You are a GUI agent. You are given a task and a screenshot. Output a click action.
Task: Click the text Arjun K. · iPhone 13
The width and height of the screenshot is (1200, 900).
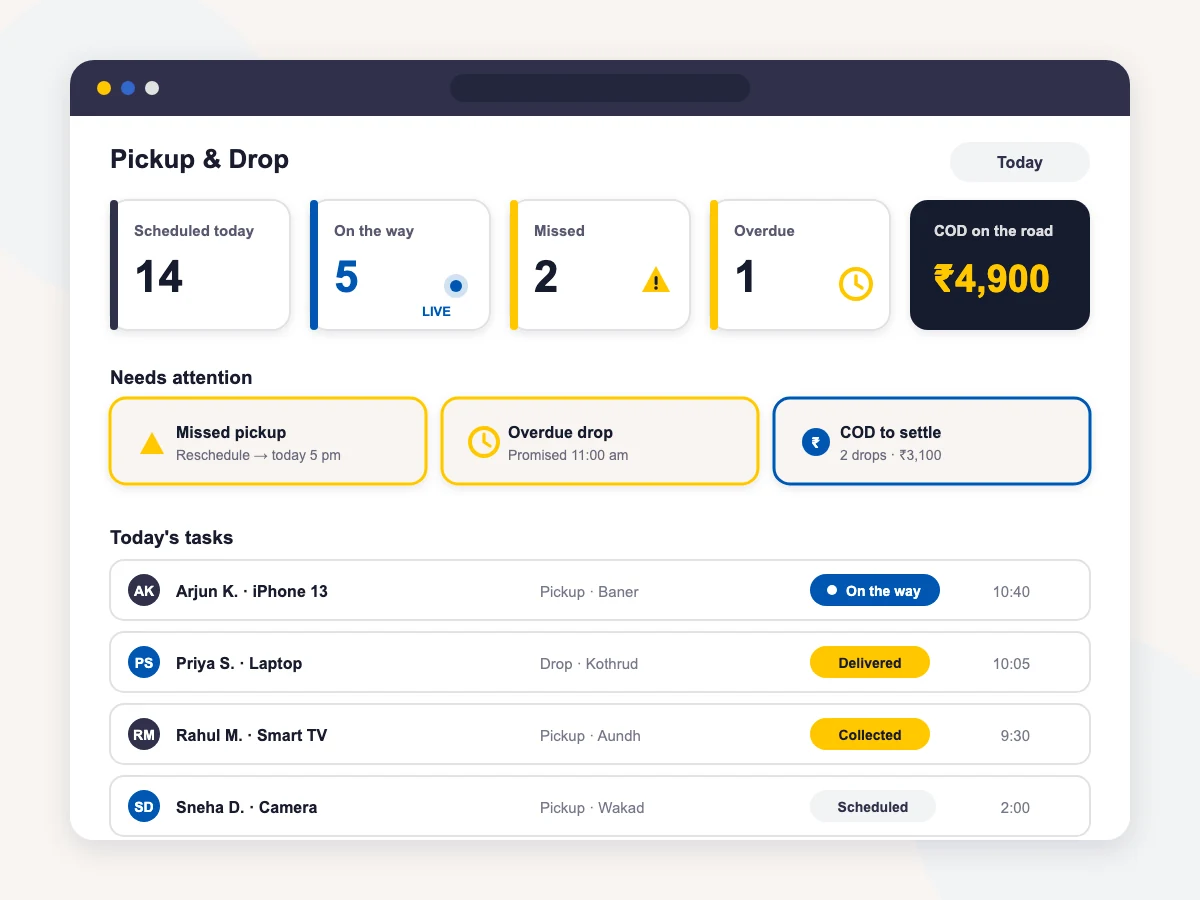click(252, 591)
